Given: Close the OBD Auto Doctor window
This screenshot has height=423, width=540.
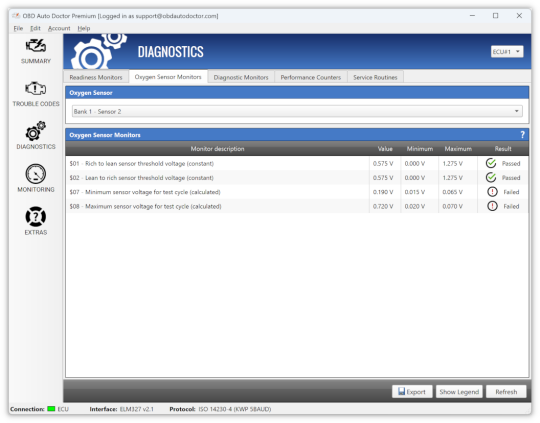Looking at the screenshot, I should tap(519, 16).
